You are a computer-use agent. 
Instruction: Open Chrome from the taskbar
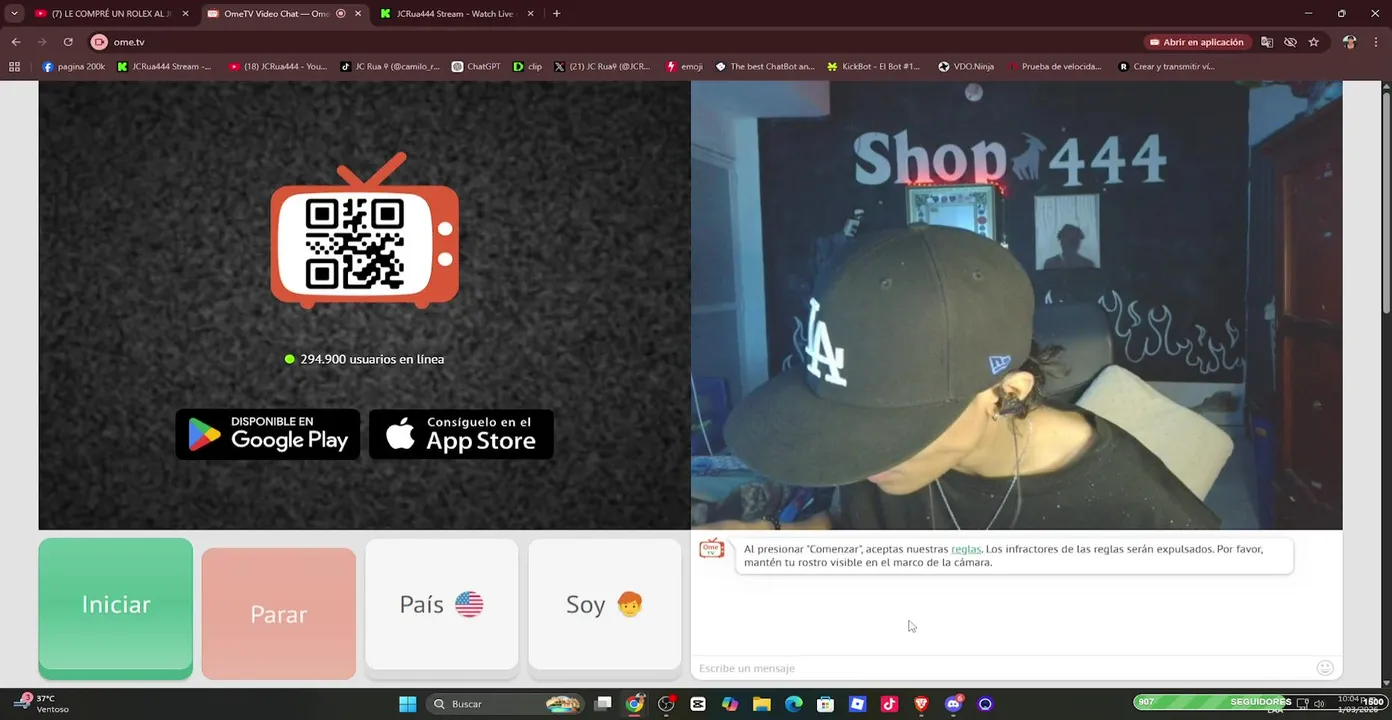pyautogui.click(x=634, y=704)
